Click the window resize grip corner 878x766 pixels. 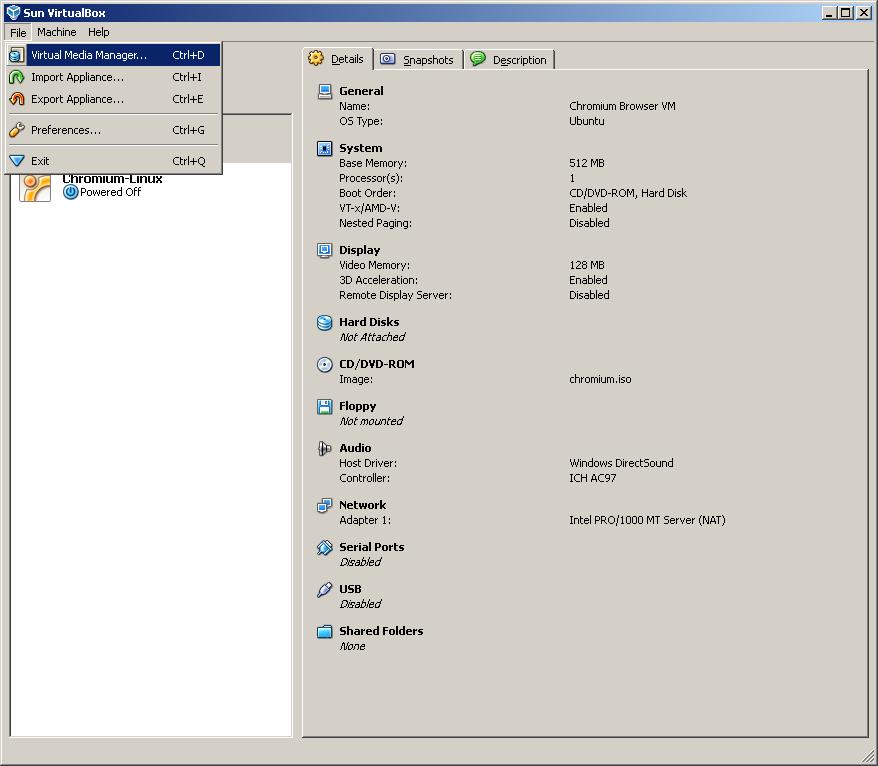coord(866,754)
